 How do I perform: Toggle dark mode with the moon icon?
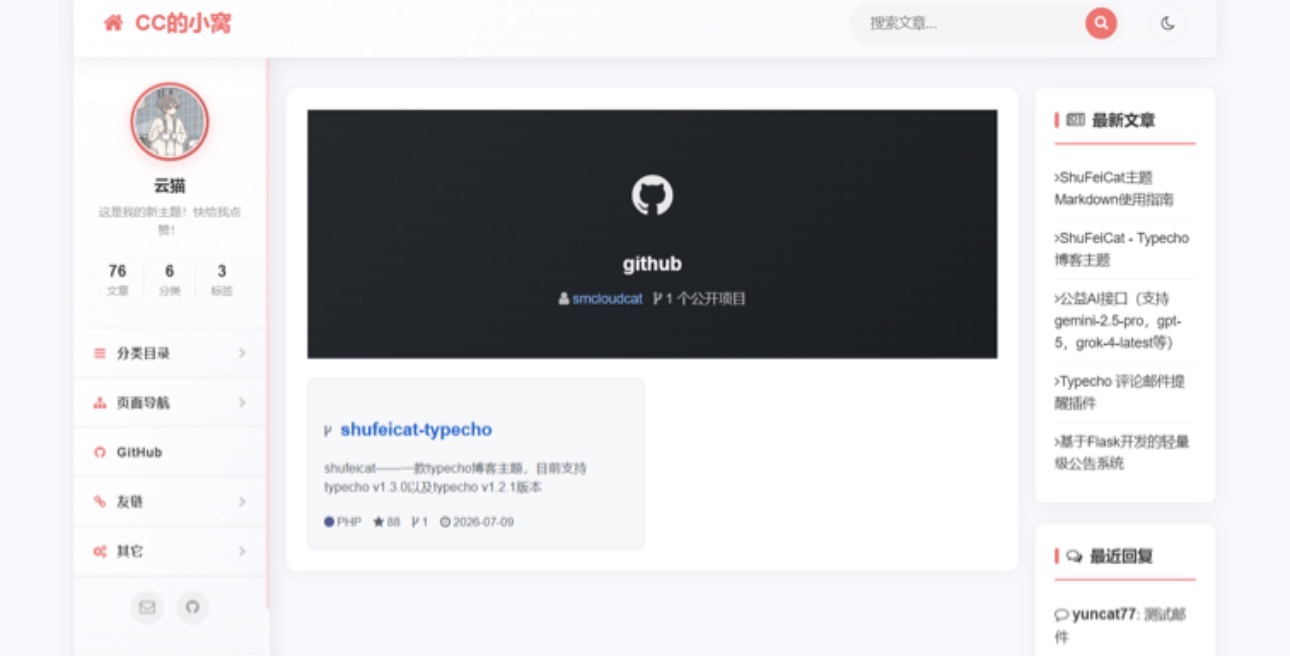1168,23
